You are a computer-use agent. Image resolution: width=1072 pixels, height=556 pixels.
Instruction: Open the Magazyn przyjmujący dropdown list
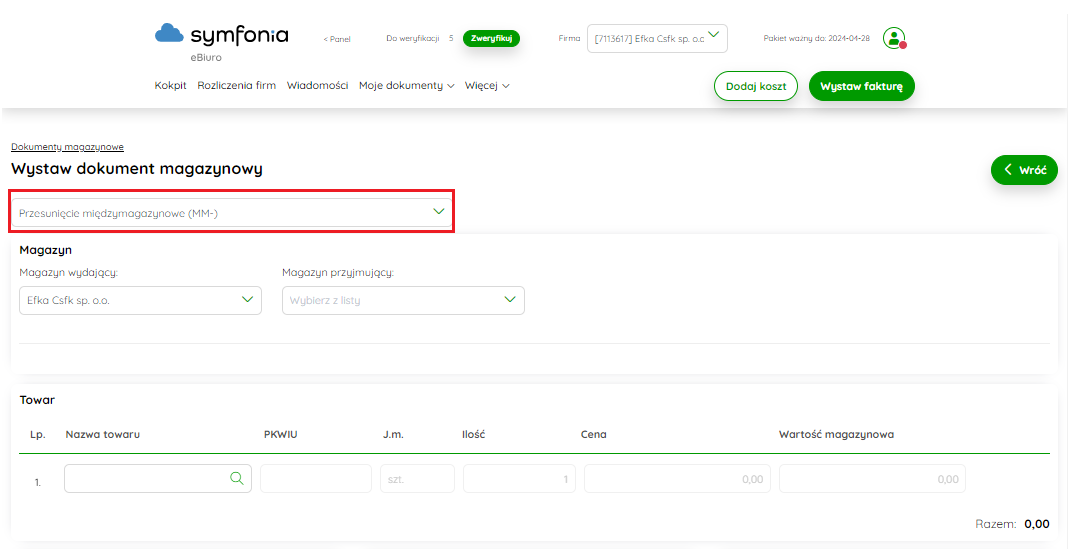[x=403, y=300]
